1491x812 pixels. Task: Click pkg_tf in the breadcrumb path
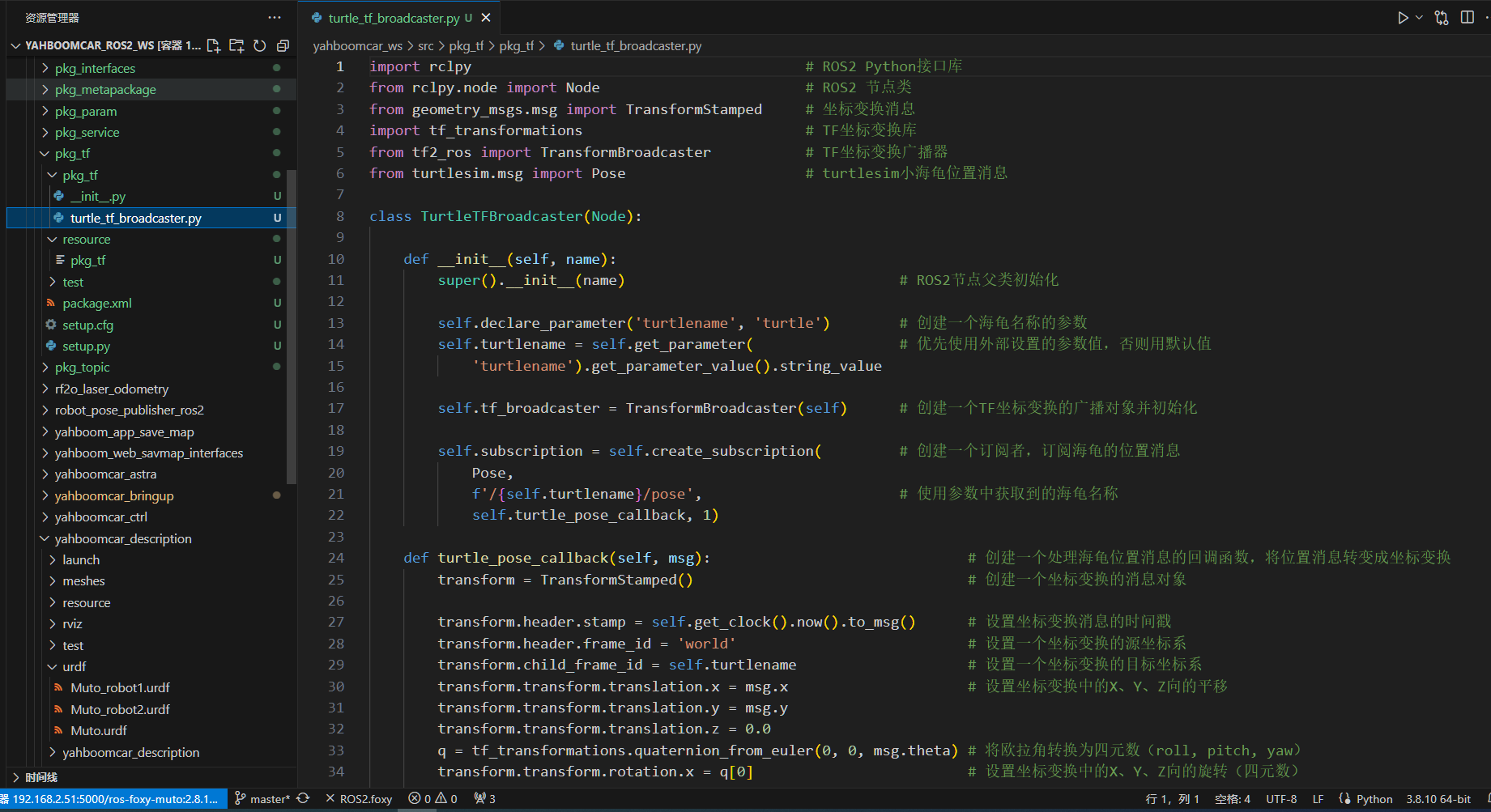point(466,46)
